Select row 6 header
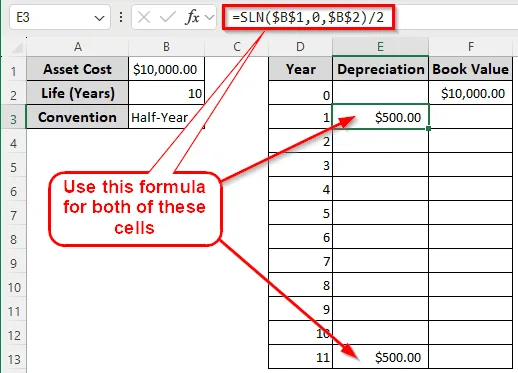Image resolution: width=518 pixels, height=373 pixels. (13, 189)
